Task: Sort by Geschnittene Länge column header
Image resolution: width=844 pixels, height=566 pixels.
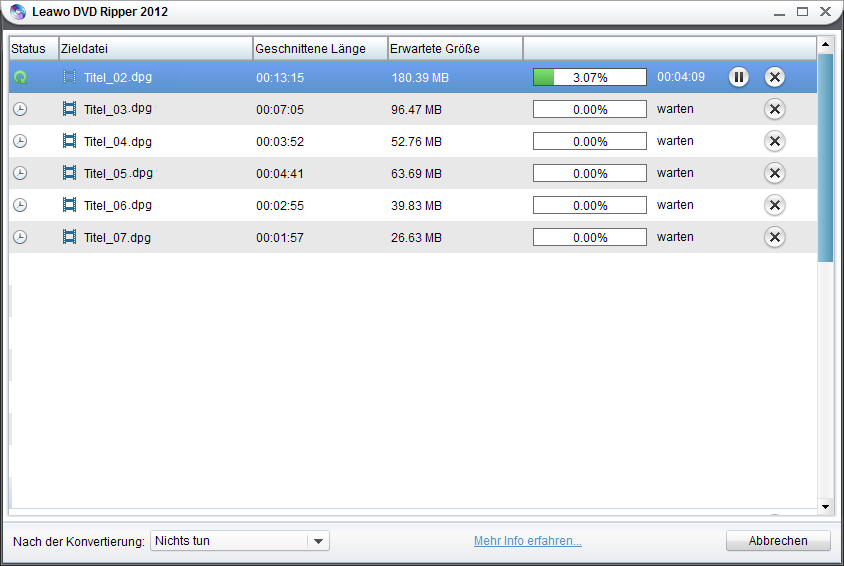Action: point(320,48)
